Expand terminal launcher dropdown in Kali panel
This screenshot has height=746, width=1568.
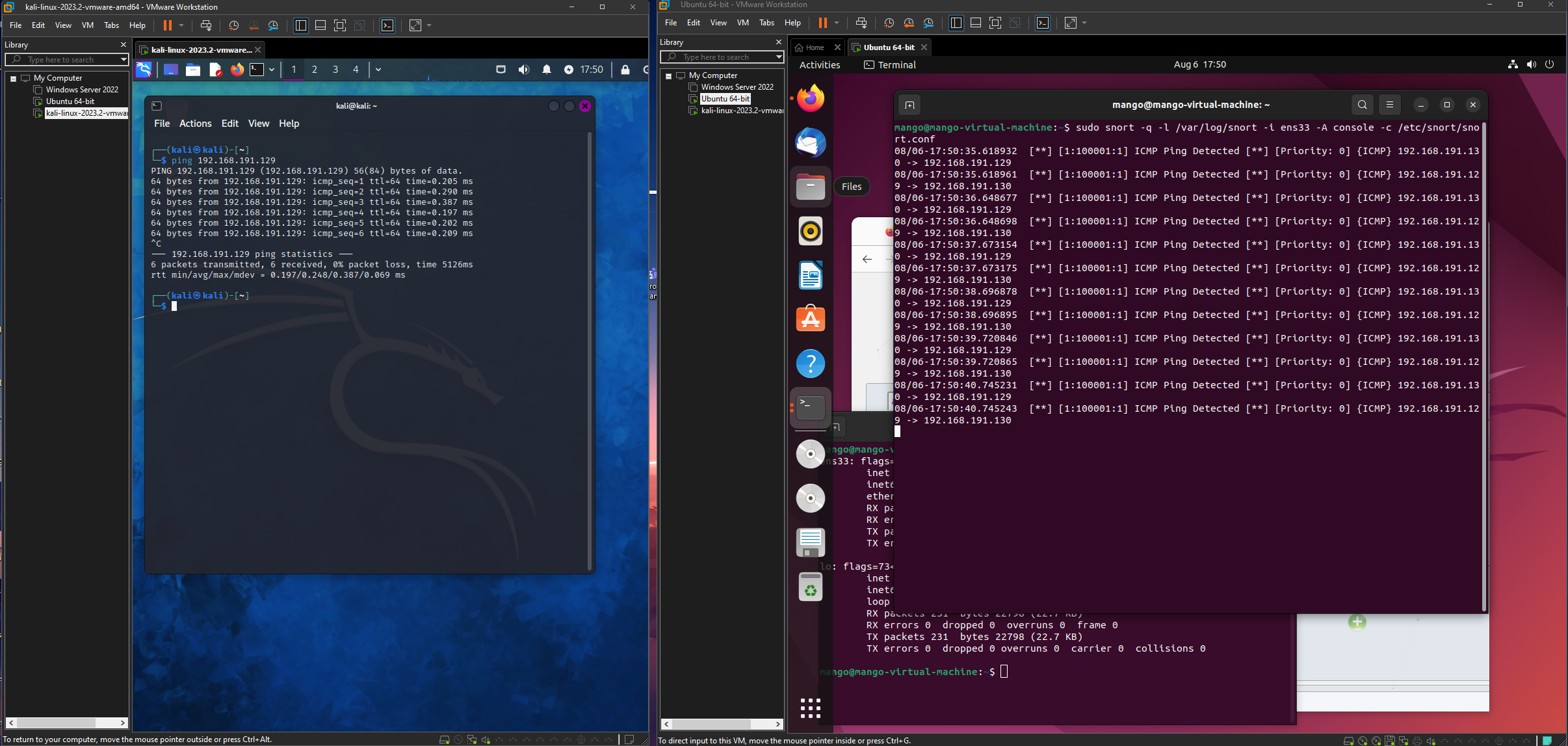pos(272,70)
